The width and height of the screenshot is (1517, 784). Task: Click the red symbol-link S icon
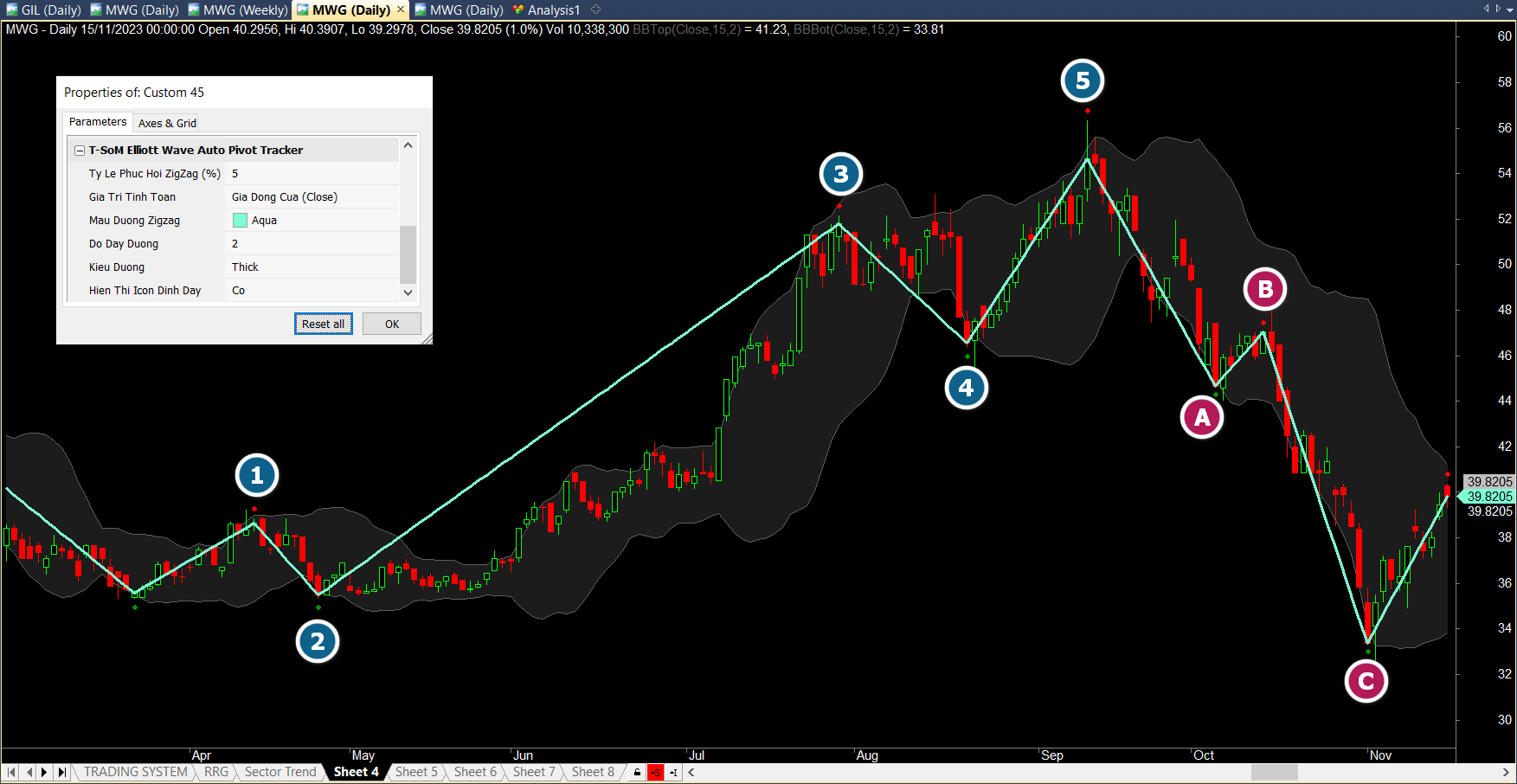coord(655,772)
